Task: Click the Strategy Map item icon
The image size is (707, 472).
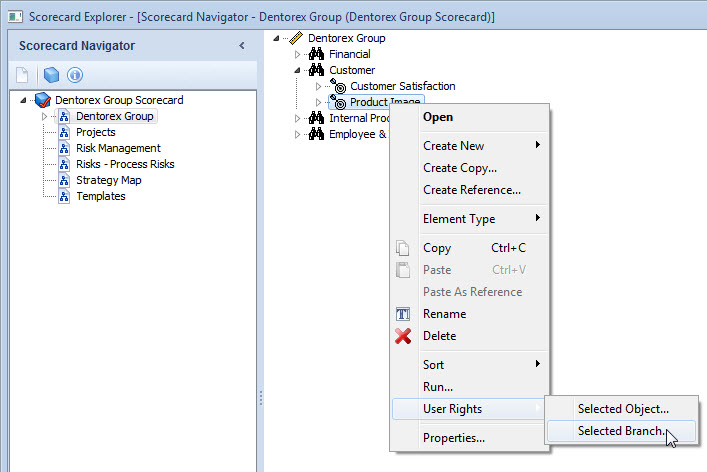Action: coord(64,180)
